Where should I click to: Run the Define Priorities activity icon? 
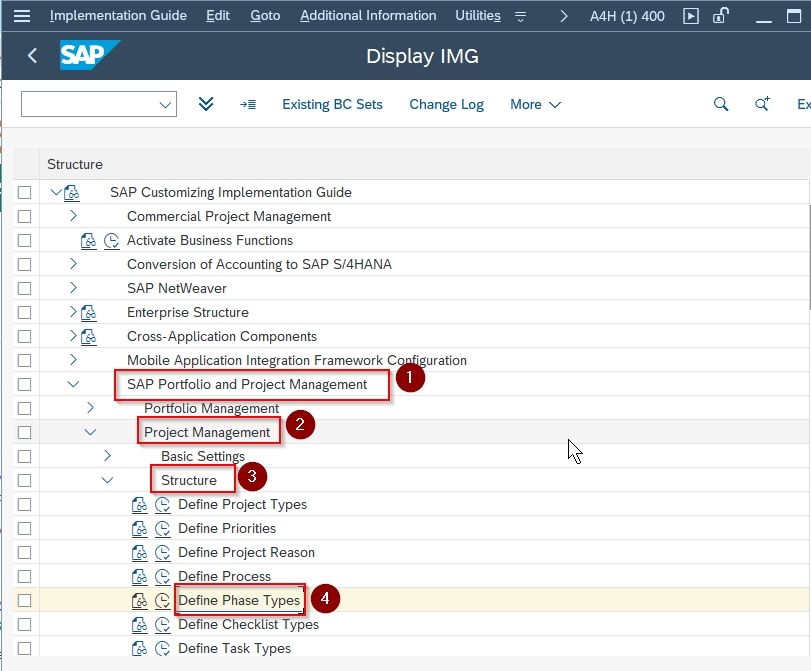coord(162,528)
